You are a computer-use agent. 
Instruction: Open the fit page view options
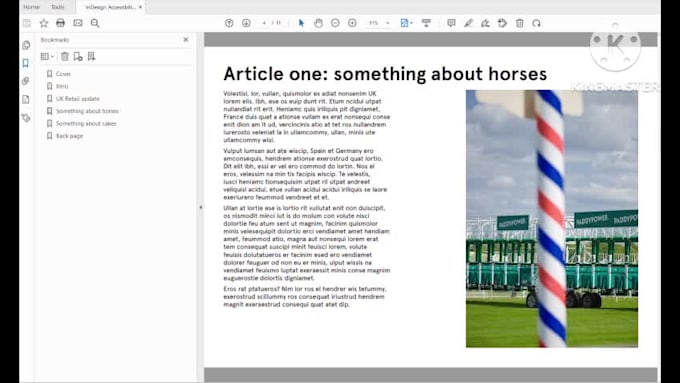[x=406, y=23]
